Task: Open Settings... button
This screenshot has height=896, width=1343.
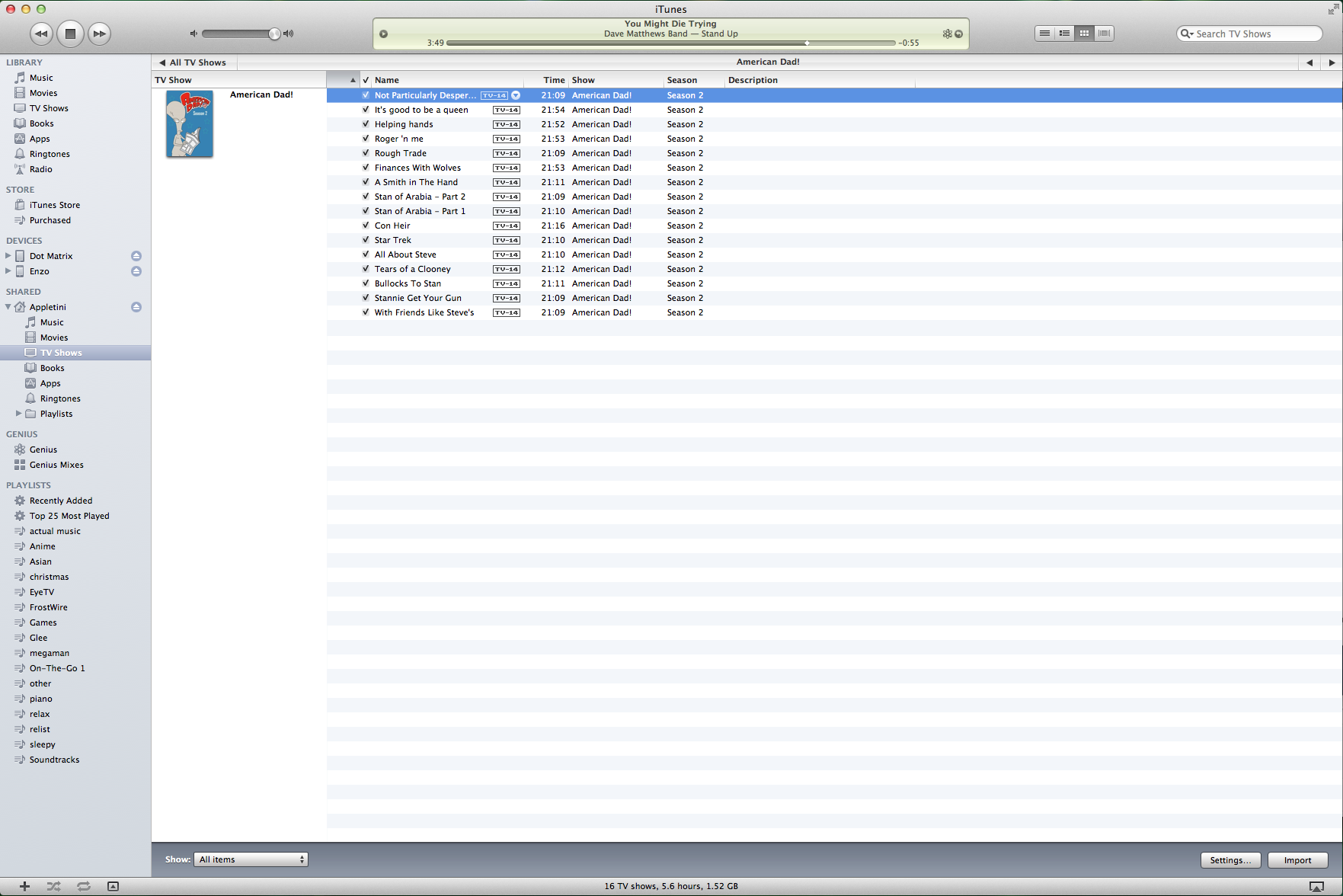Action: (x=1230, y=860)
